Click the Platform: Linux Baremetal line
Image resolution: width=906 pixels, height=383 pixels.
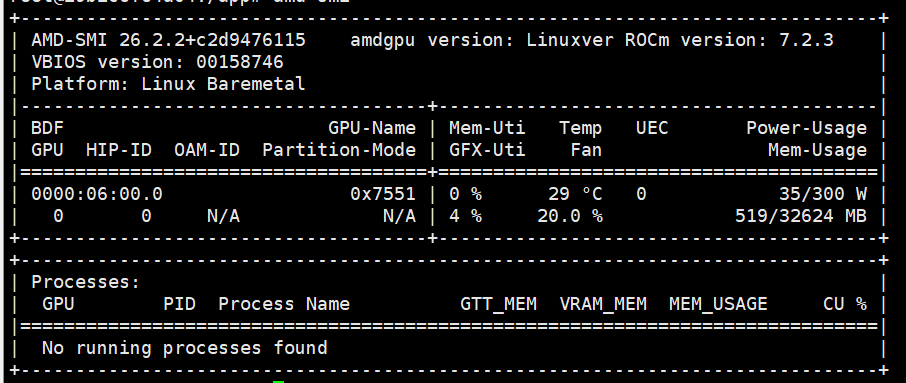[168, 84]
